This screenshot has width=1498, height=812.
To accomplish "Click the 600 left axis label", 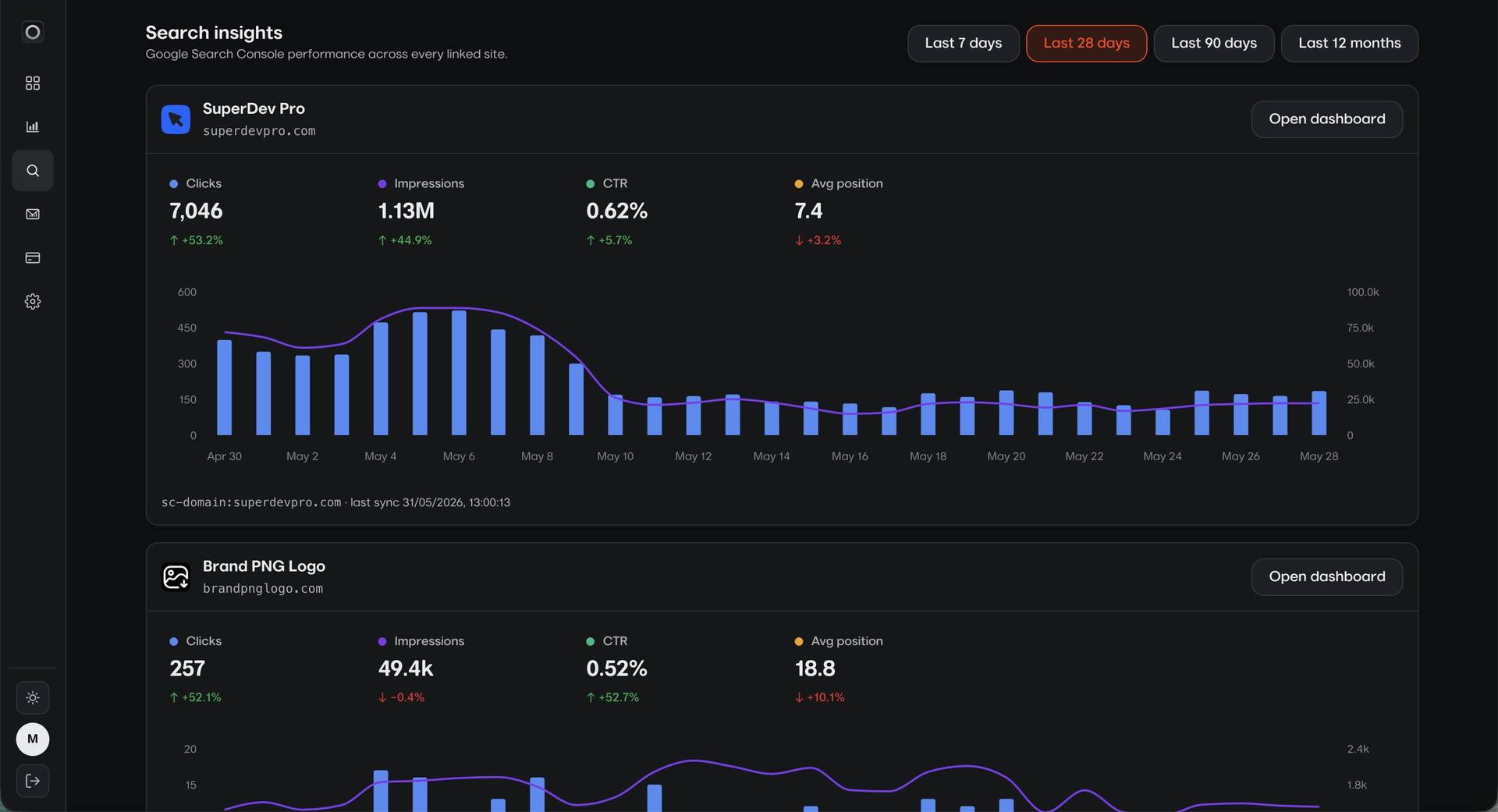I will click(x=187, y=293).
